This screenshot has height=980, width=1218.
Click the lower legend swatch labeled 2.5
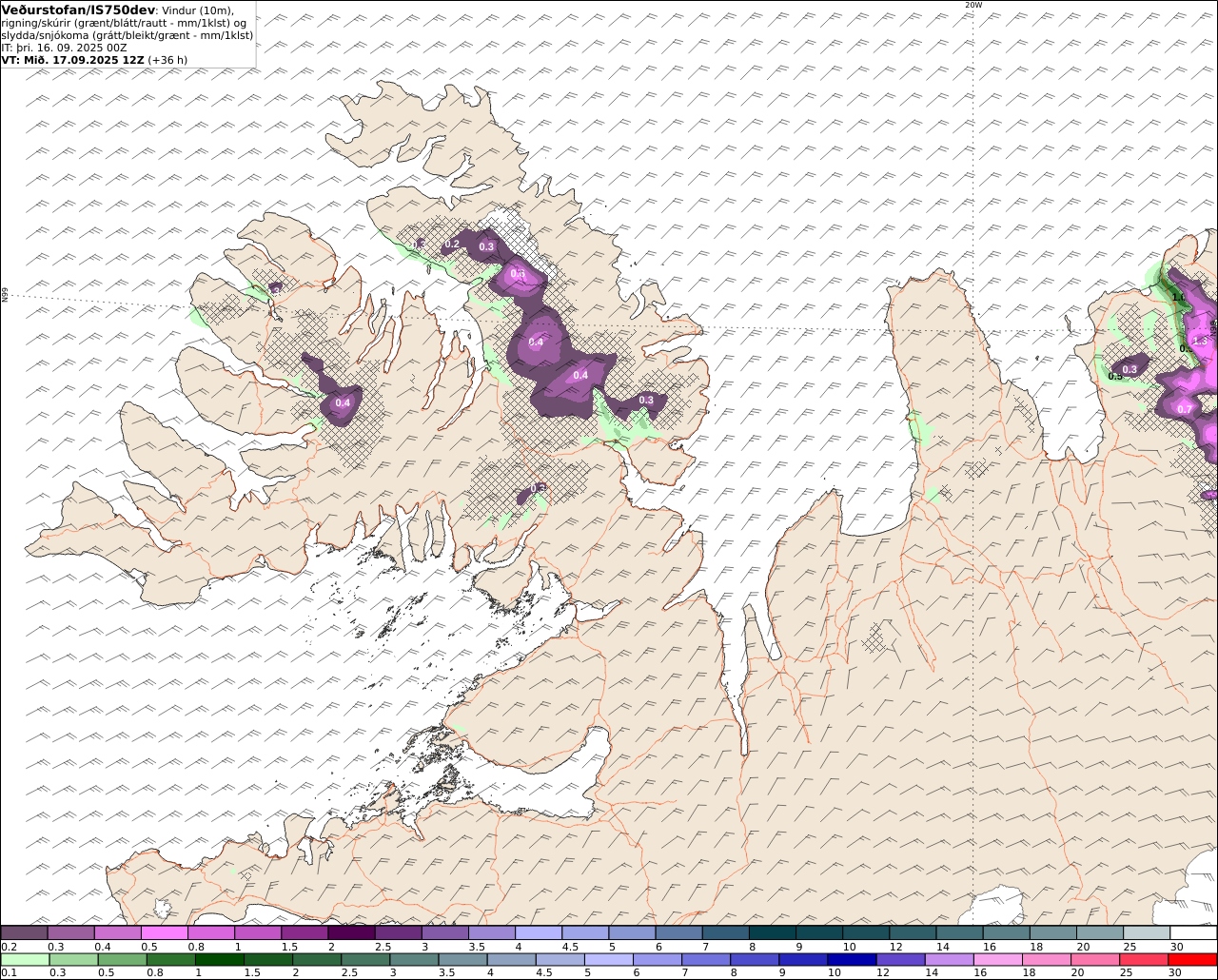[x=364, y=960]
